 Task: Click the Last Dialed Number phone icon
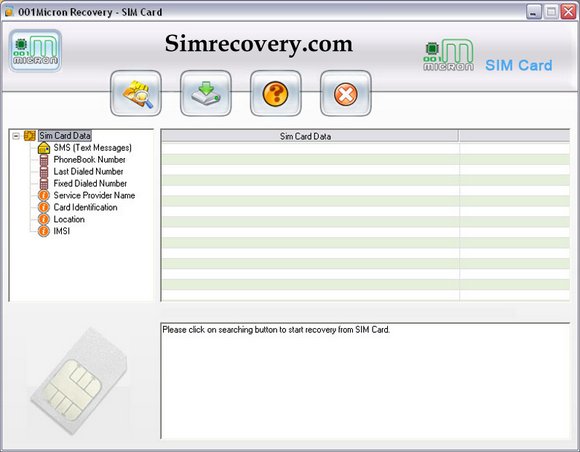pyautogui.click(x=44, y=172)
